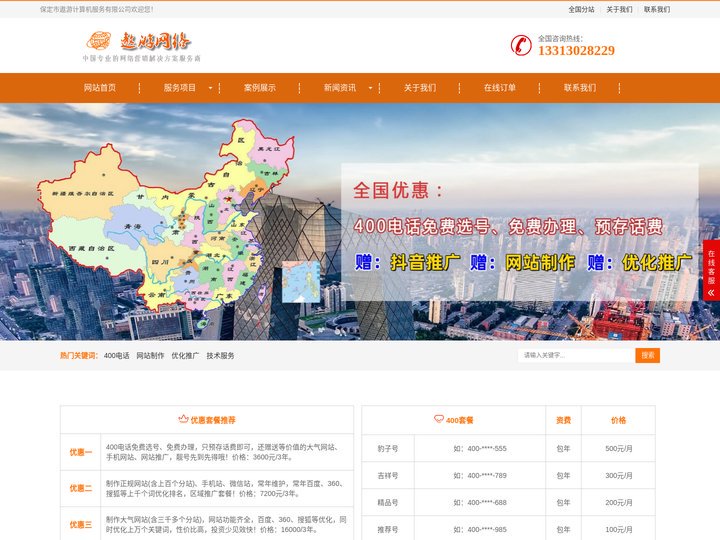720x540 pixels.
Task: Click example number 400-****-789
Action: click(x=487, y=476)
